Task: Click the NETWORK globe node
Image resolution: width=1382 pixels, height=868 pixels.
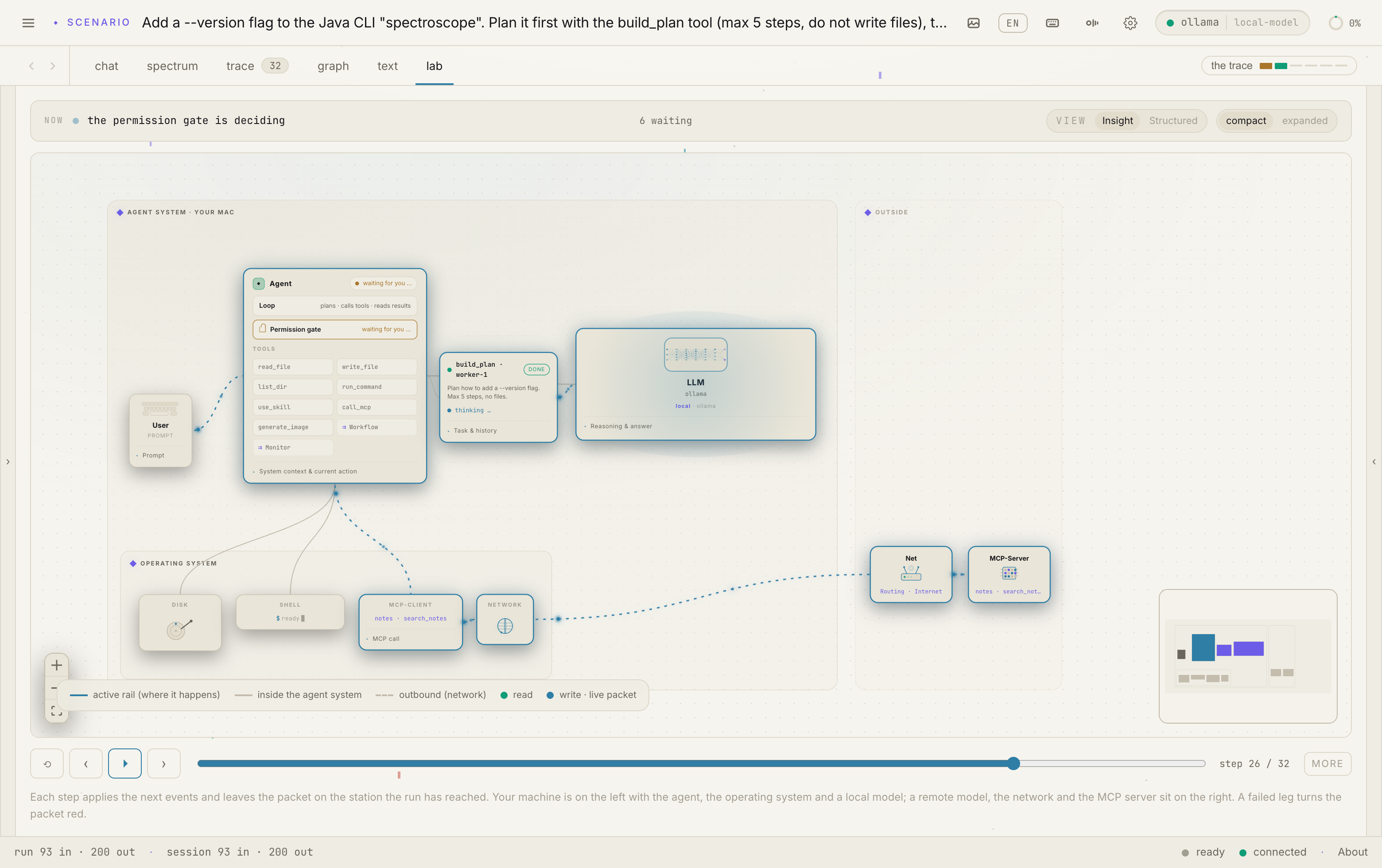Action: (505, 620)
